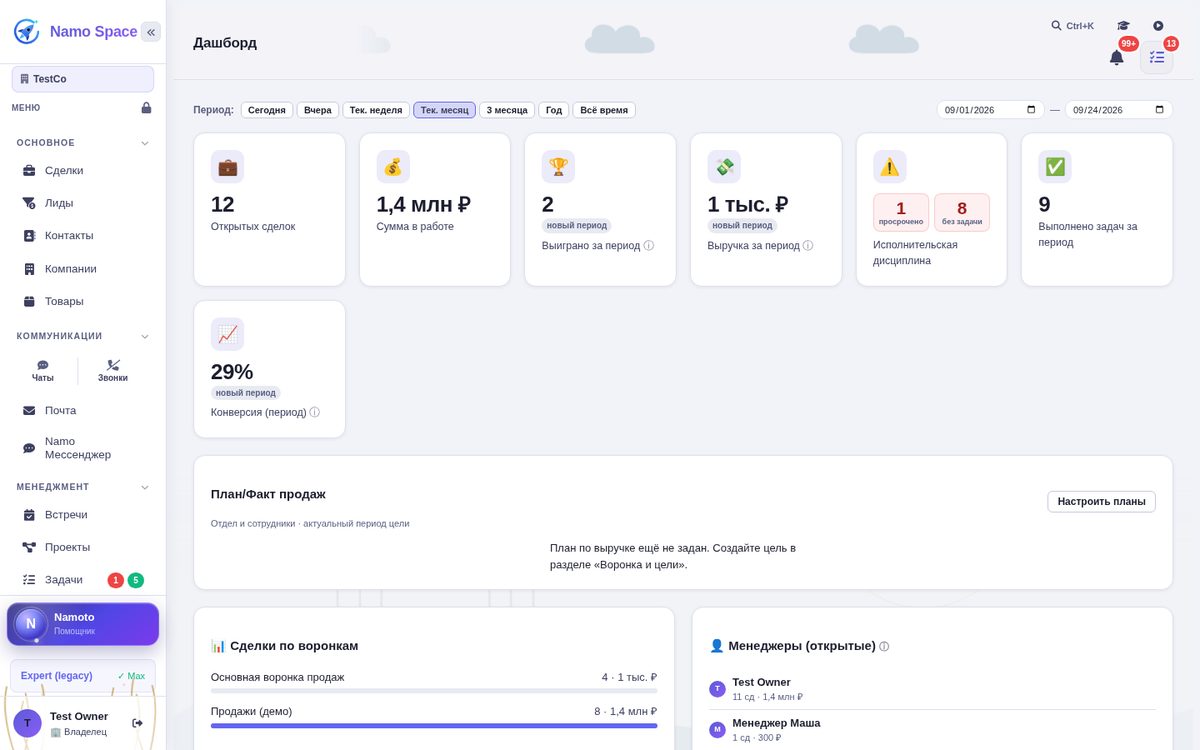Click the Продажи (демо) progress bar
Screen dimensions: 1200x750
coord(434,725)
